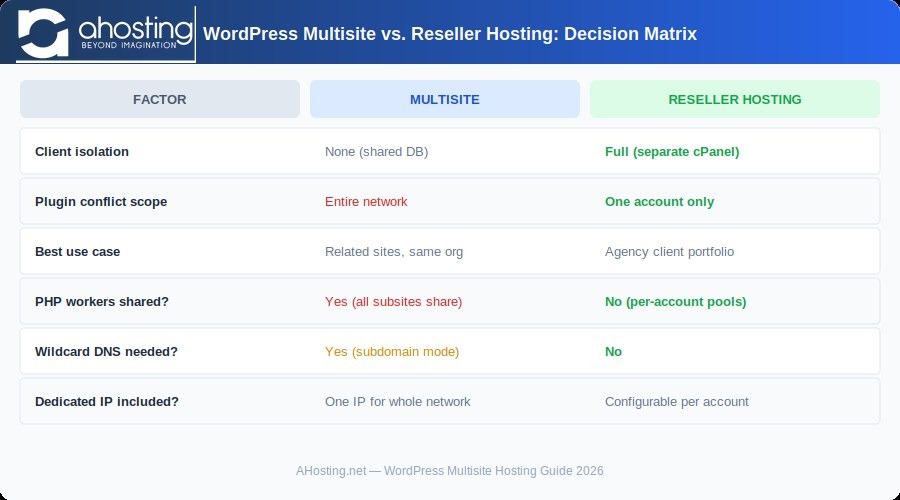Click the 'None (shared DB)' cell
The width and height of the screenshot is (900, 500).
tap(377, 152)
